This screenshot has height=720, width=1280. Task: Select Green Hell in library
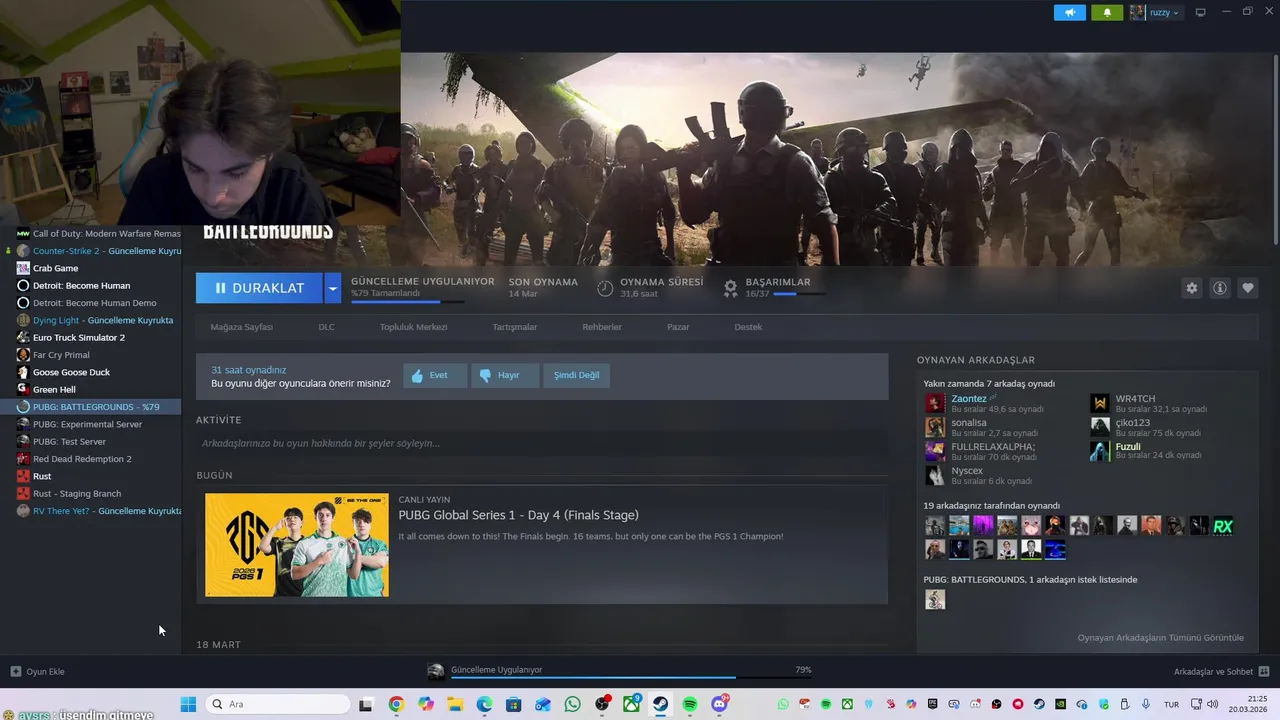click(54, 389)
